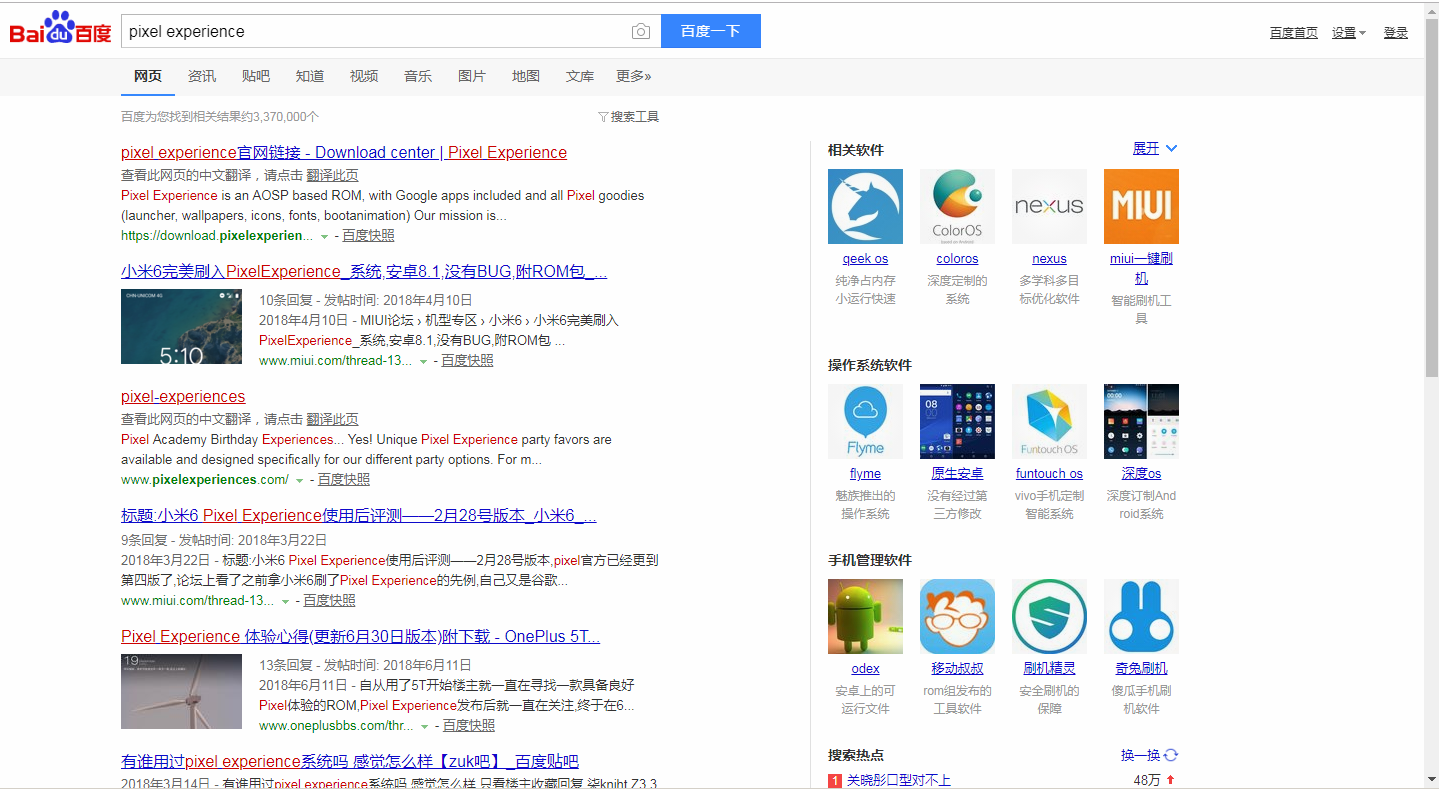Viewport: 1439px width, 790px height.
Task: Open the flyme text link
Action: point(865,474)
